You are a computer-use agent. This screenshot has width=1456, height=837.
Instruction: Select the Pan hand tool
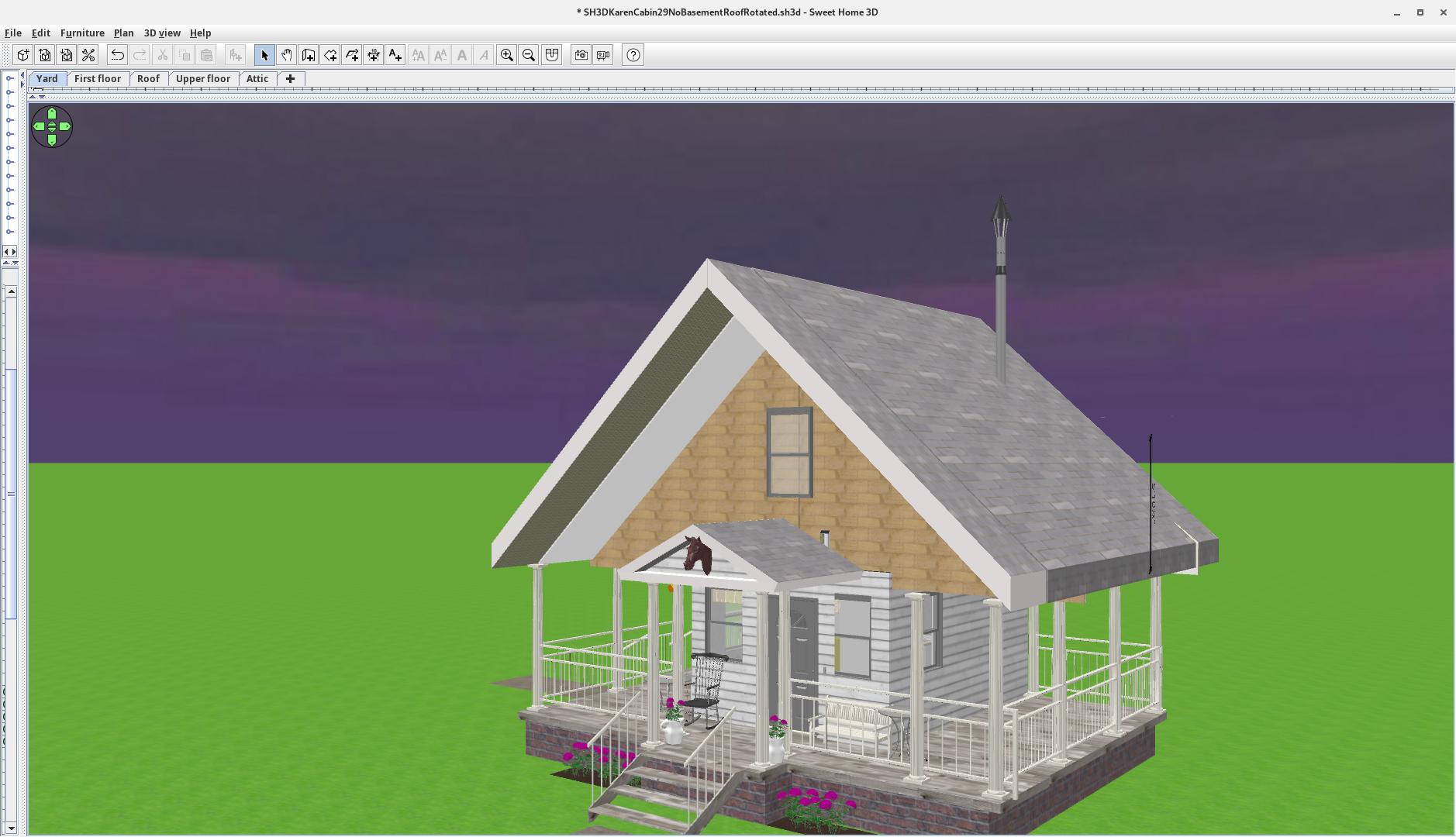coord(286,55)
